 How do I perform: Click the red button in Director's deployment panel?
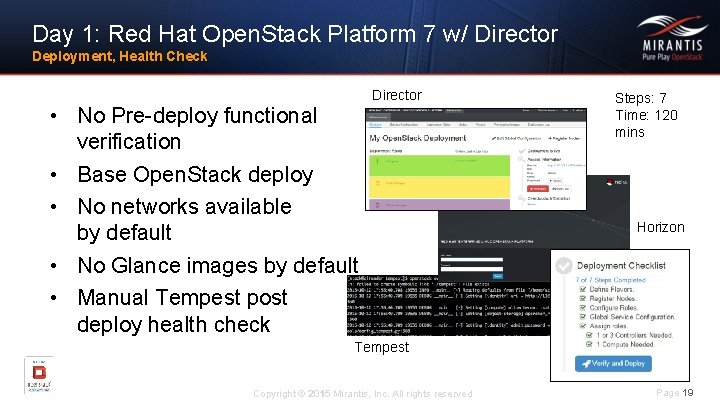537,189
